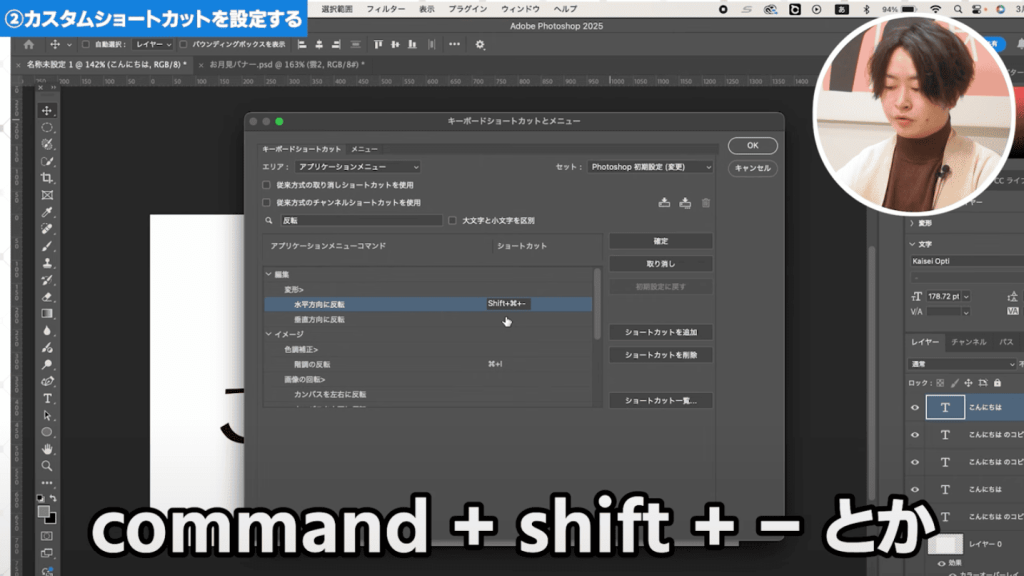Click the save shortcut set icon
This screenshot has height=576, width=1024.
[664, 203]
